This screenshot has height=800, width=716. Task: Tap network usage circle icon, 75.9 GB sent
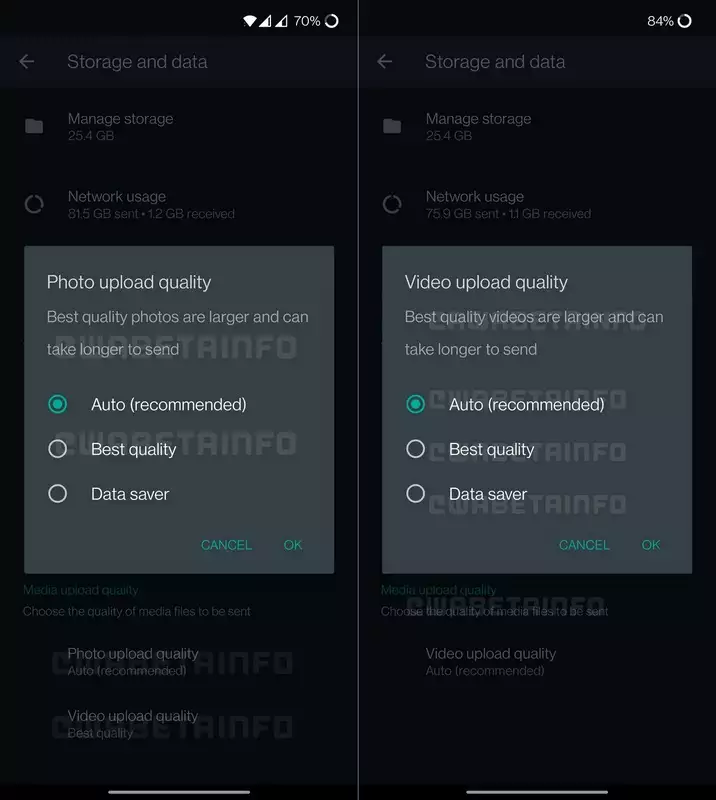pos(392,204)
